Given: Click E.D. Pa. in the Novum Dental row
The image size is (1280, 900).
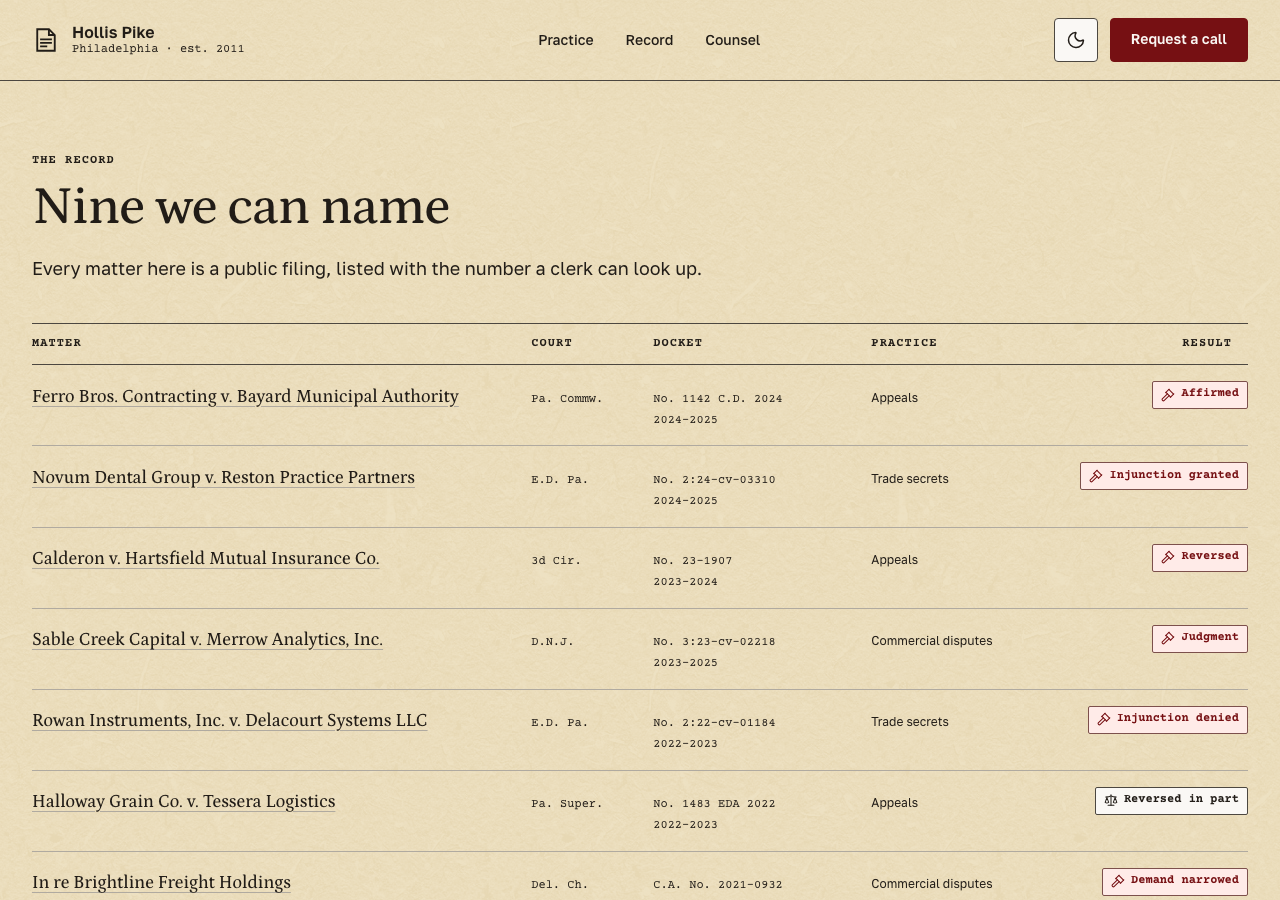Looking at the screenshot, I should [x=560, y=479].
